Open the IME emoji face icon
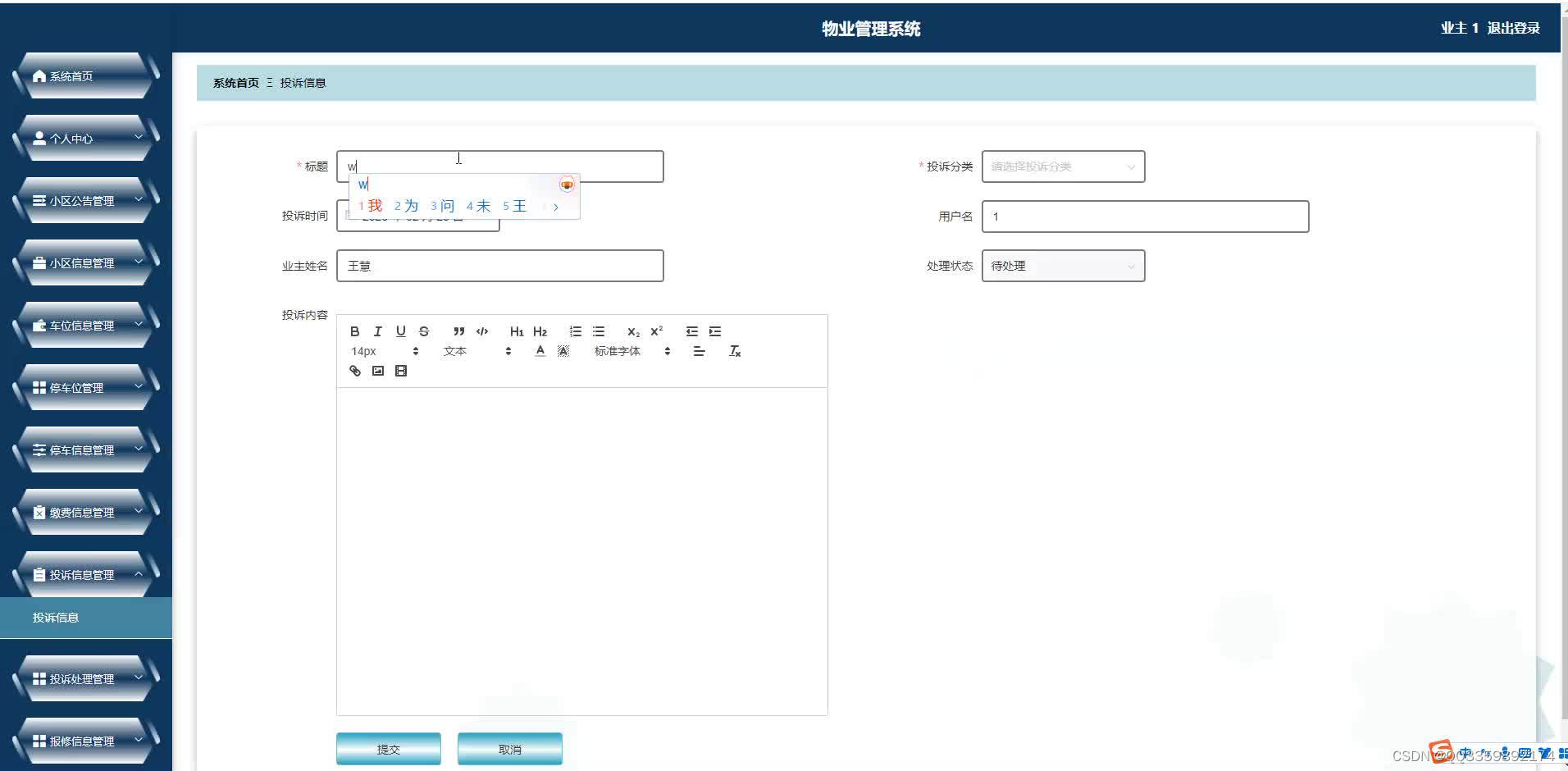Viewport: 1568px width, 771px height. pyautogui.click(x=567, y=185)
